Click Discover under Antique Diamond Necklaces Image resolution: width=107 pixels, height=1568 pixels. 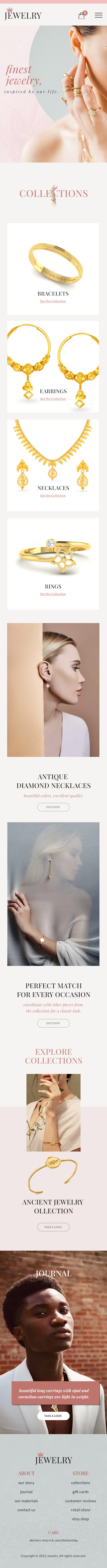(53, 807)
